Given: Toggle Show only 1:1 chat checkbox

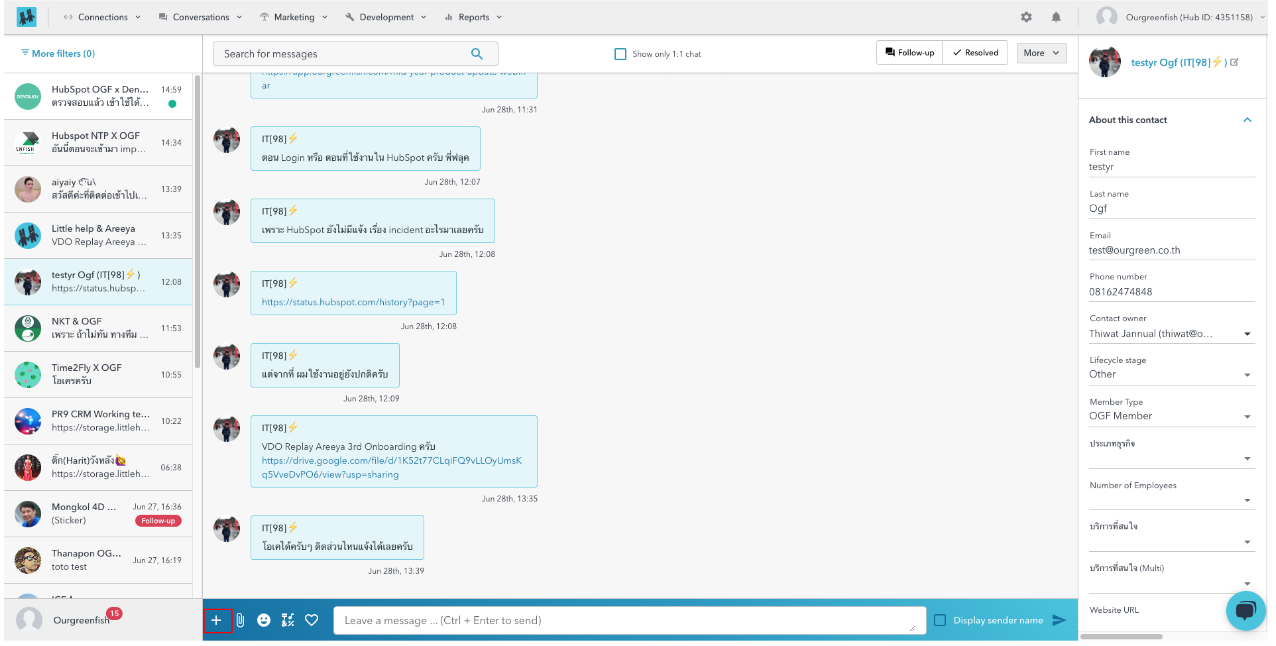Looking at the screenshot, I should pos(620,54).
